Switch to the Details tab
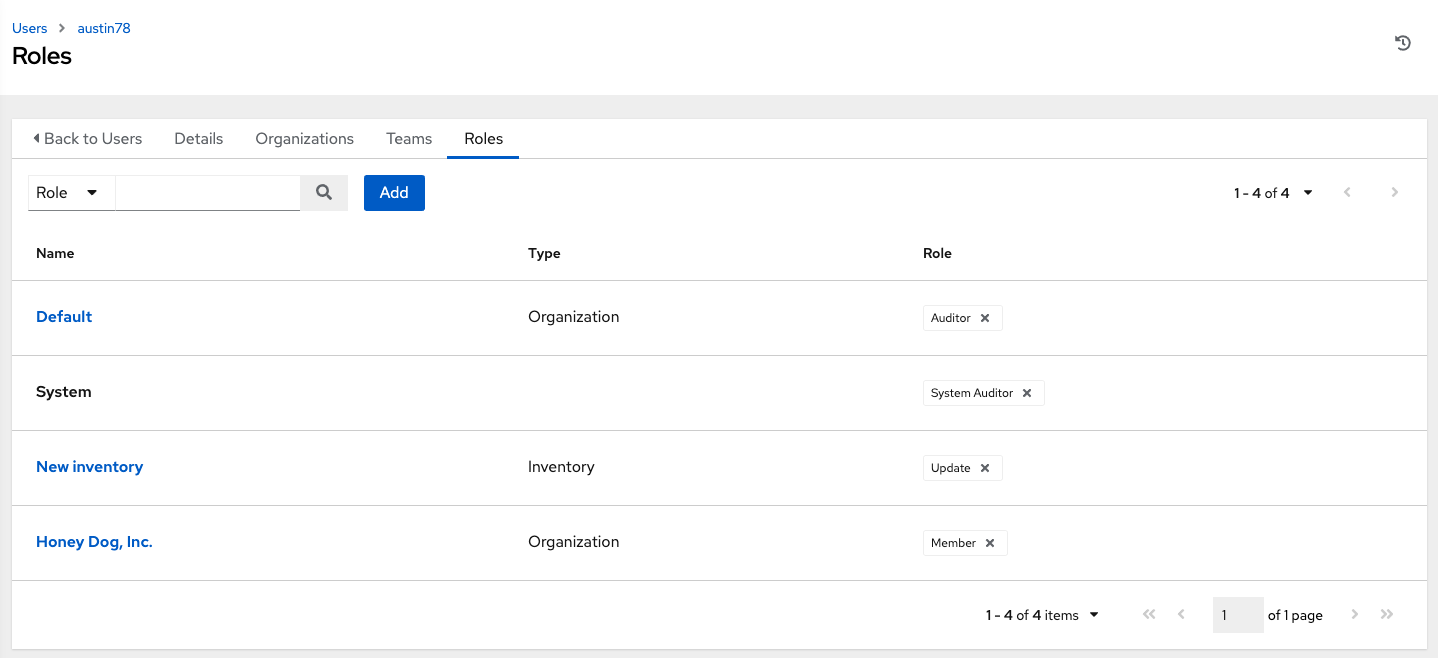Screen dimensions: 1438x658 [198, 139]
